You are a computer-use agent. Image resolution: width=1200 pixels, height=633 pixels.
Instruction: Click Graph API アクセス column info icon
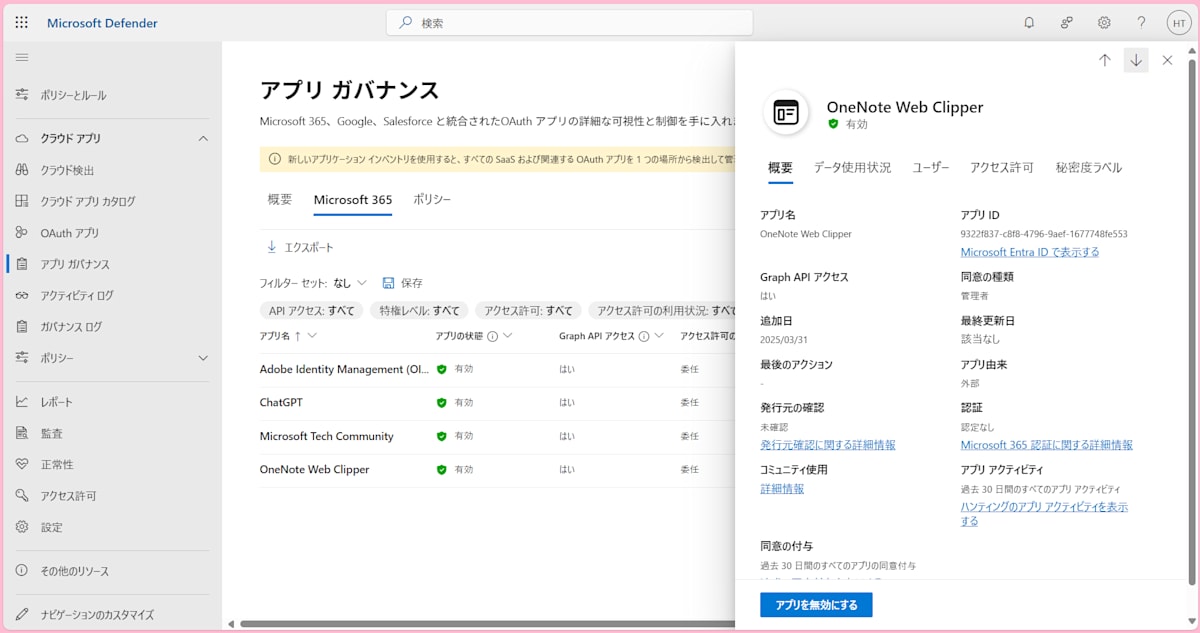(644, 337)
